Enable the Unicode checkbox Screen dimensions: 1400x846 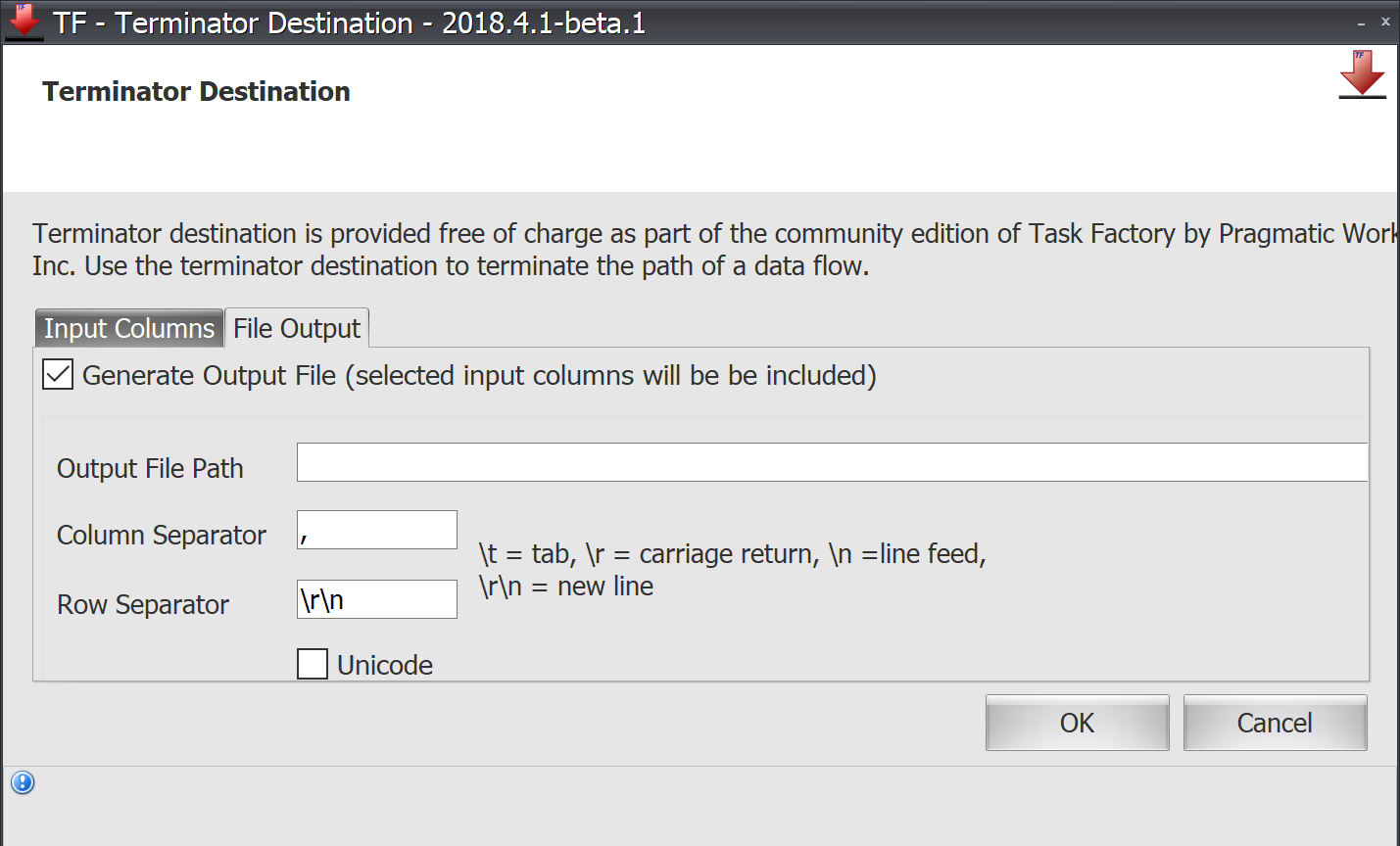313,664
